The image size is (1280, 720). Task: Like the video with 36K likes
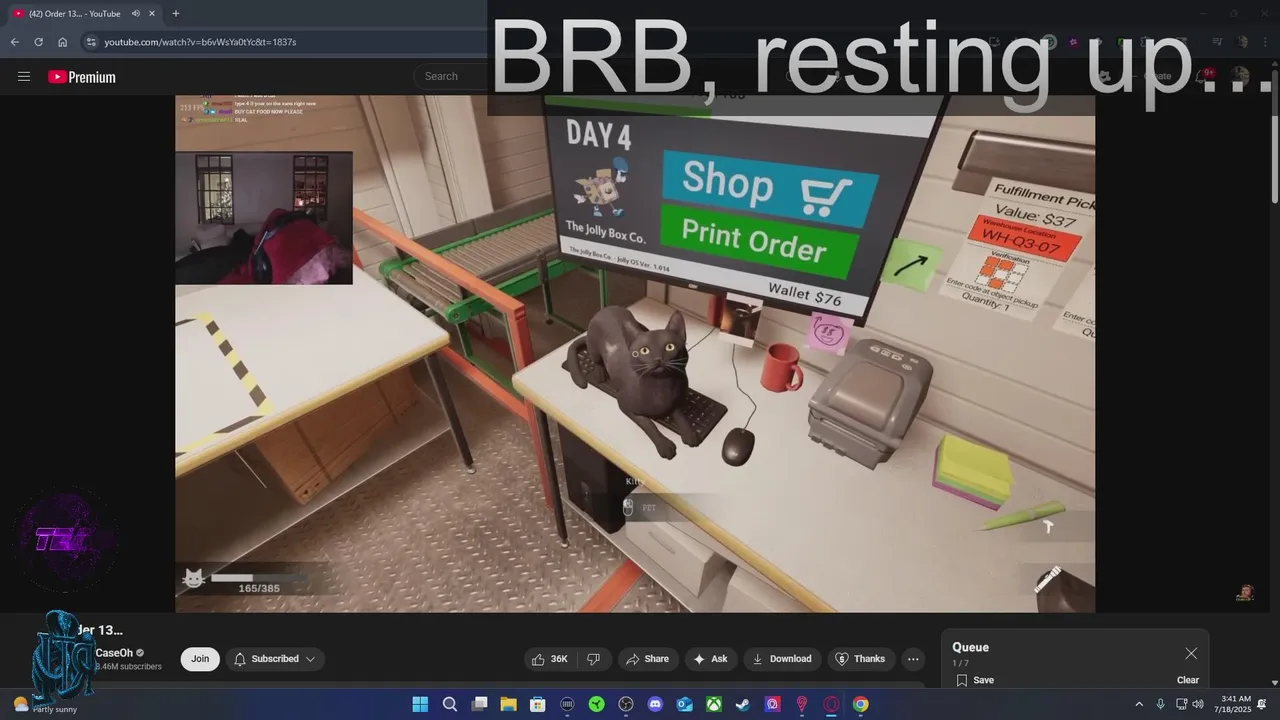tap(550, 659)
